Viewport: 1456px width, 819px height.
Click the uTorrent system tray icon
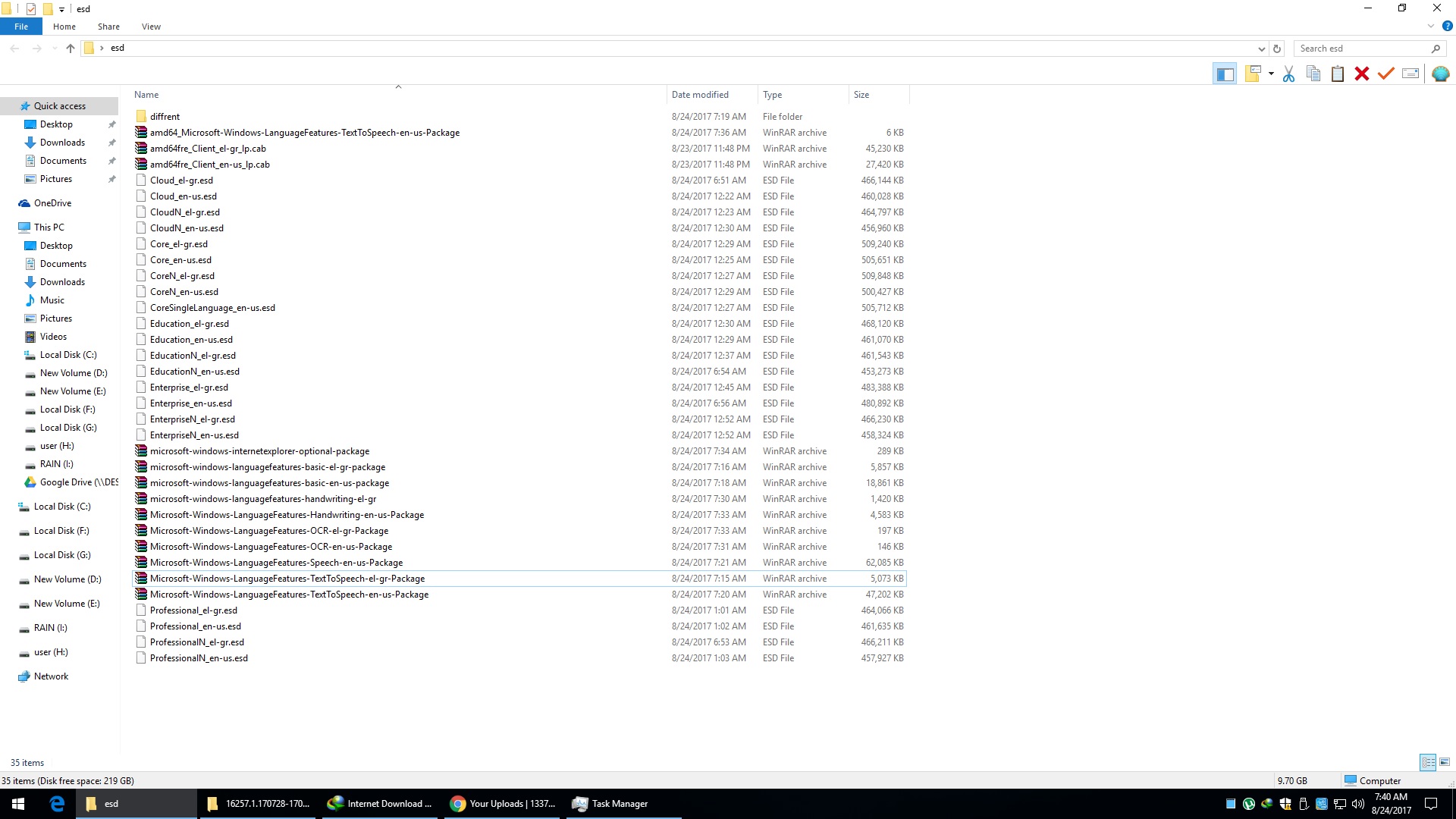(x=1249, y=804)
